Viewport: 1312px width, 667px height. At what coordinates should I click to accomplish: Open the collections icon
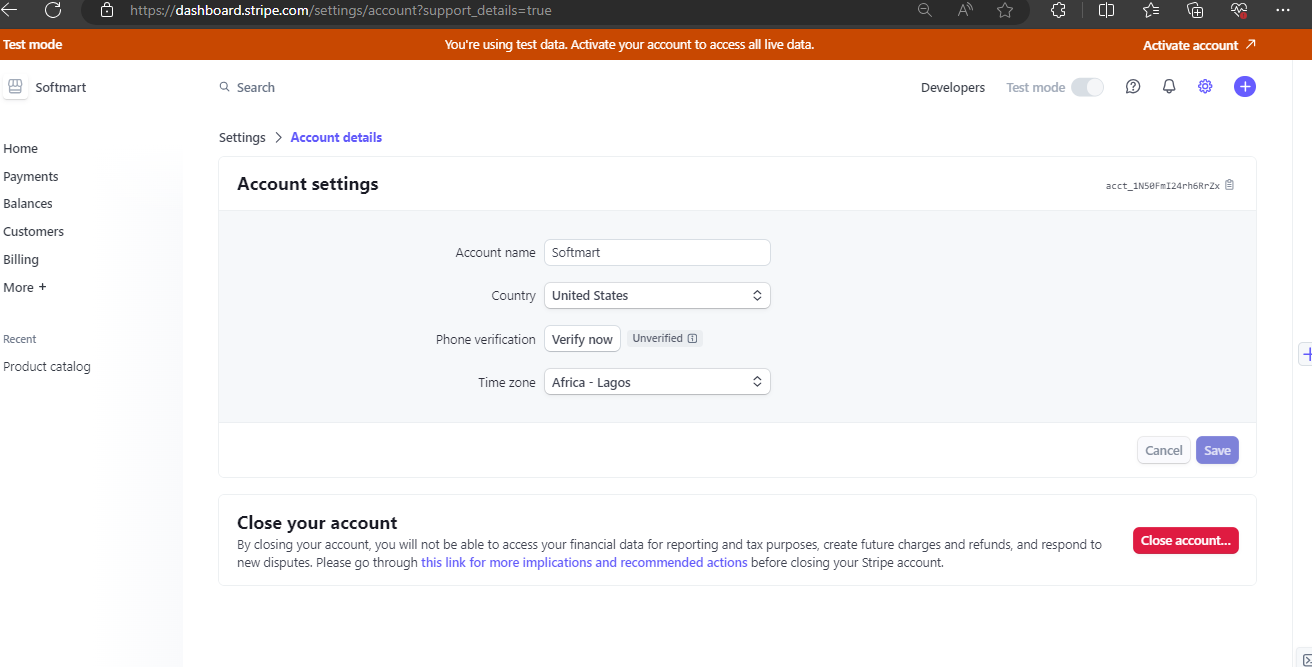click(x=1195, y=10)
